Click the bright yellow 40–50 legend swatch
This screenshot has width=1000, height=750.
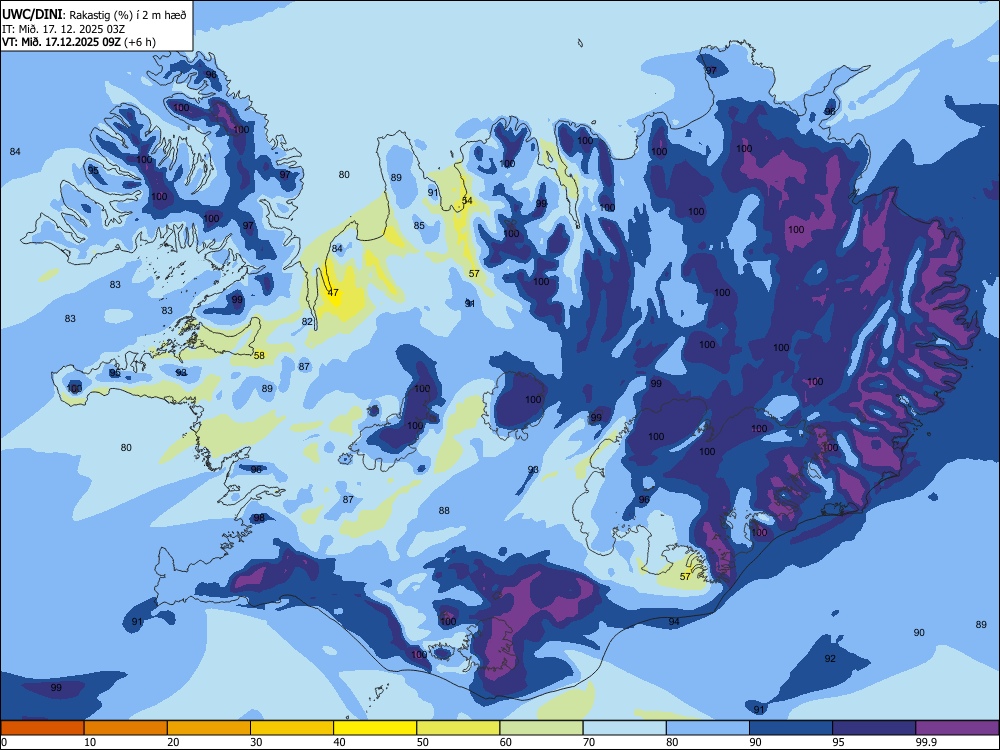[375, 728]
